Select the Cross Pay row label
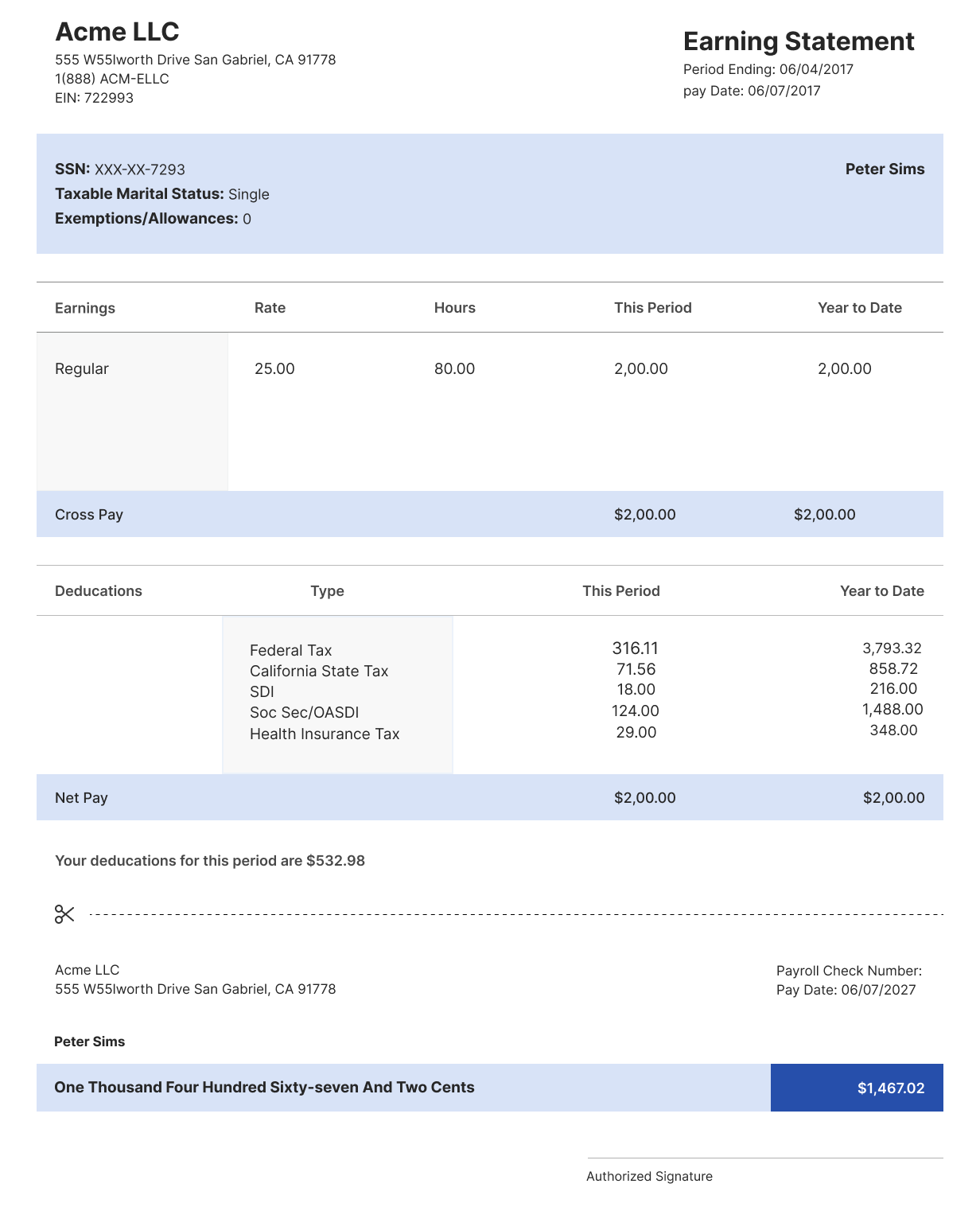 point(89,514)
